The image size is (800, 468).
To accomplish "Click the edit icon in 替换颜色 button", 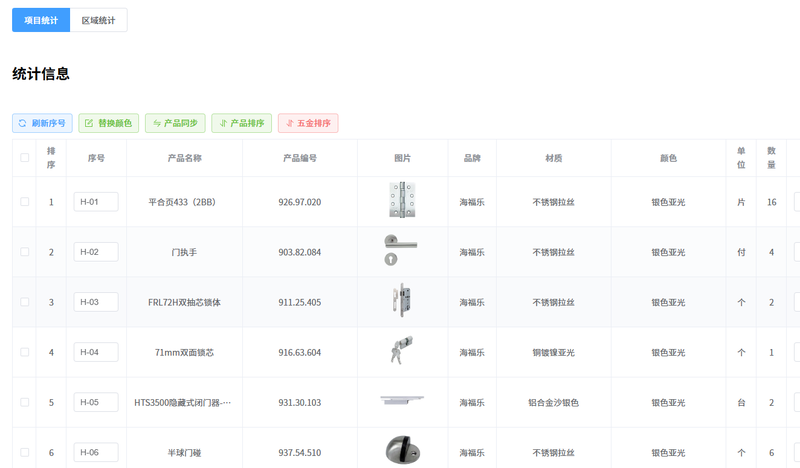I will (89, 123).
